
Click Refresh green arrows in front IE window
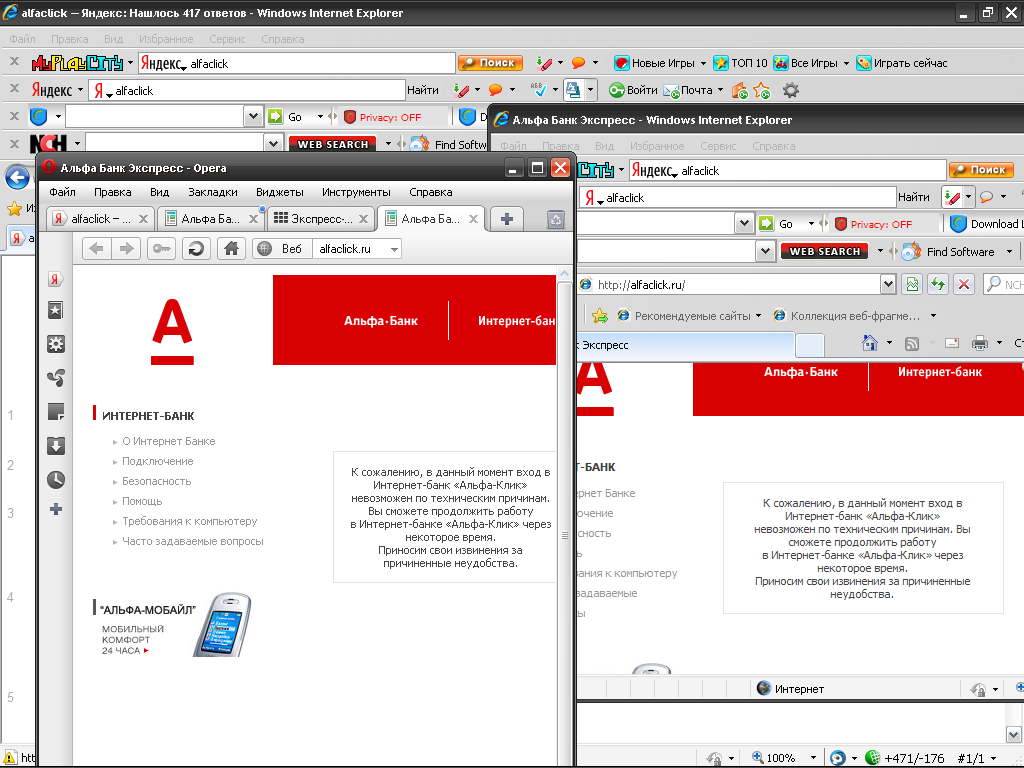click(x=938, y=284)
